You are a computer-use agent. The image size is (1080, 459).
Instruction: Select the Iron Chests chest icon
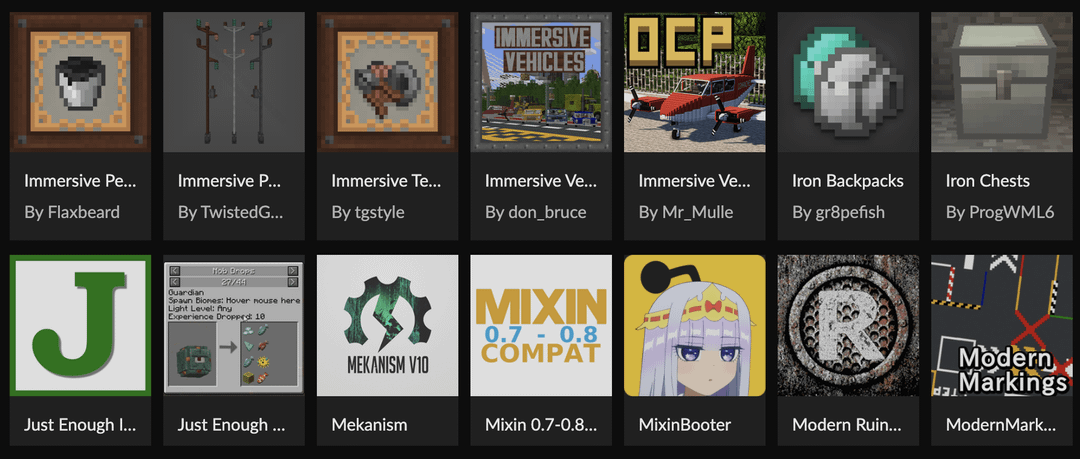coord(1002,82)
